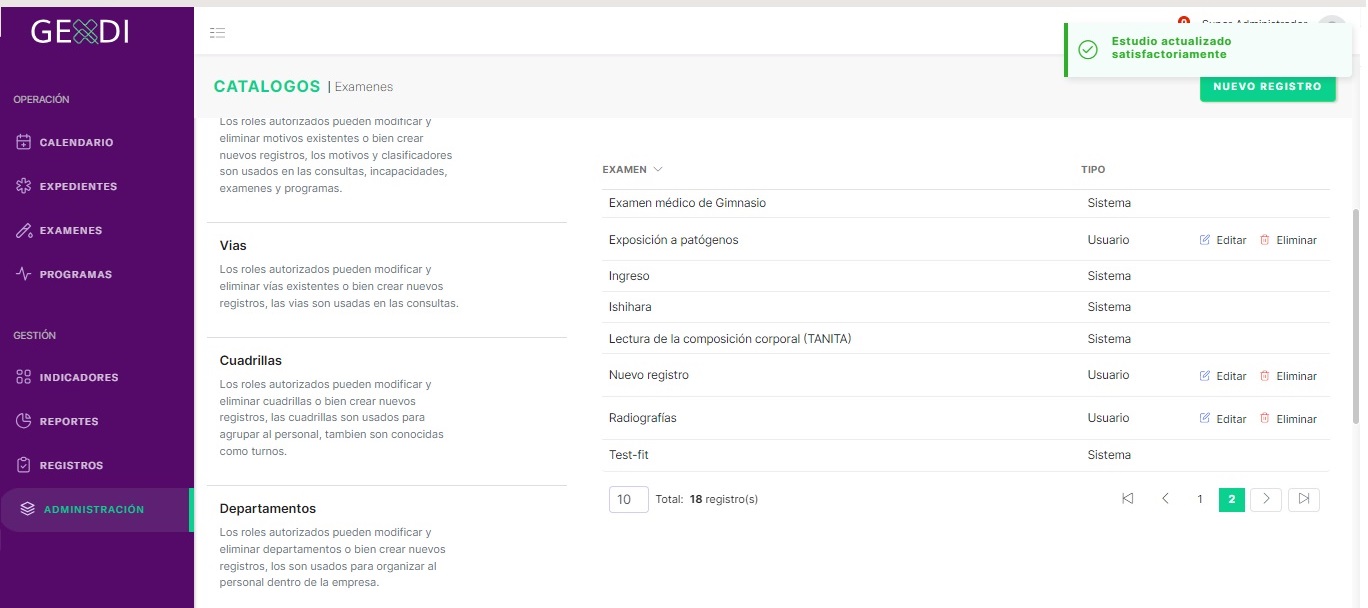1368x608 pixels.
Task: Click the CATALOGOS page title
Action: [x=267, y=87]
